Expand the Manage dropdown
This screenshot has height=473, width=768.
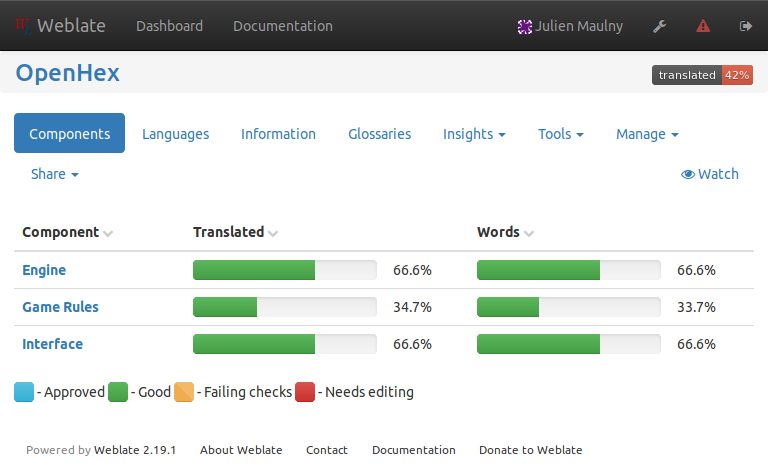(x=647, y=134)
